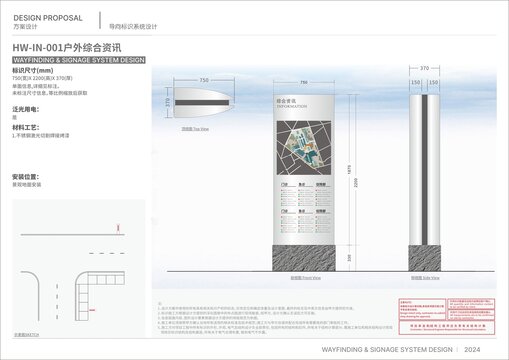
Task: Select the top view drawing of the sign
Action: (x=202, y=102)
